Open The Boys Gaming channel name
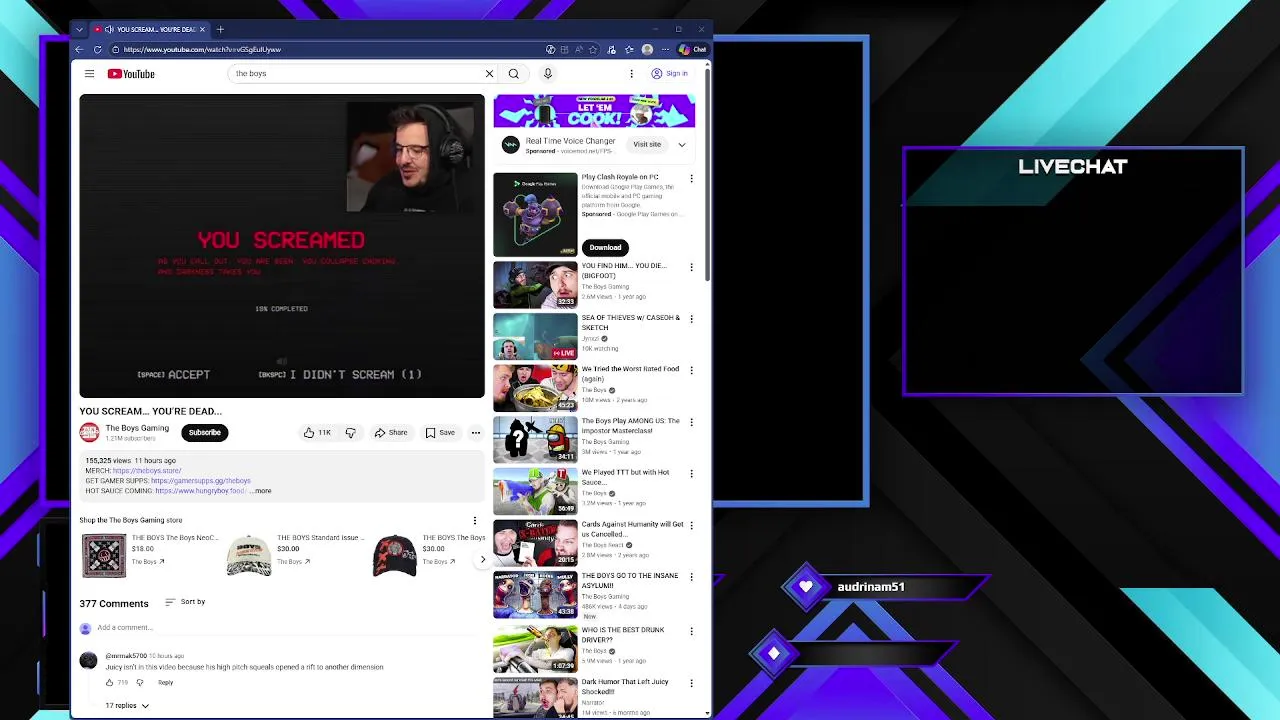This screenshot has width=1280, height=720. click(137, 428)
